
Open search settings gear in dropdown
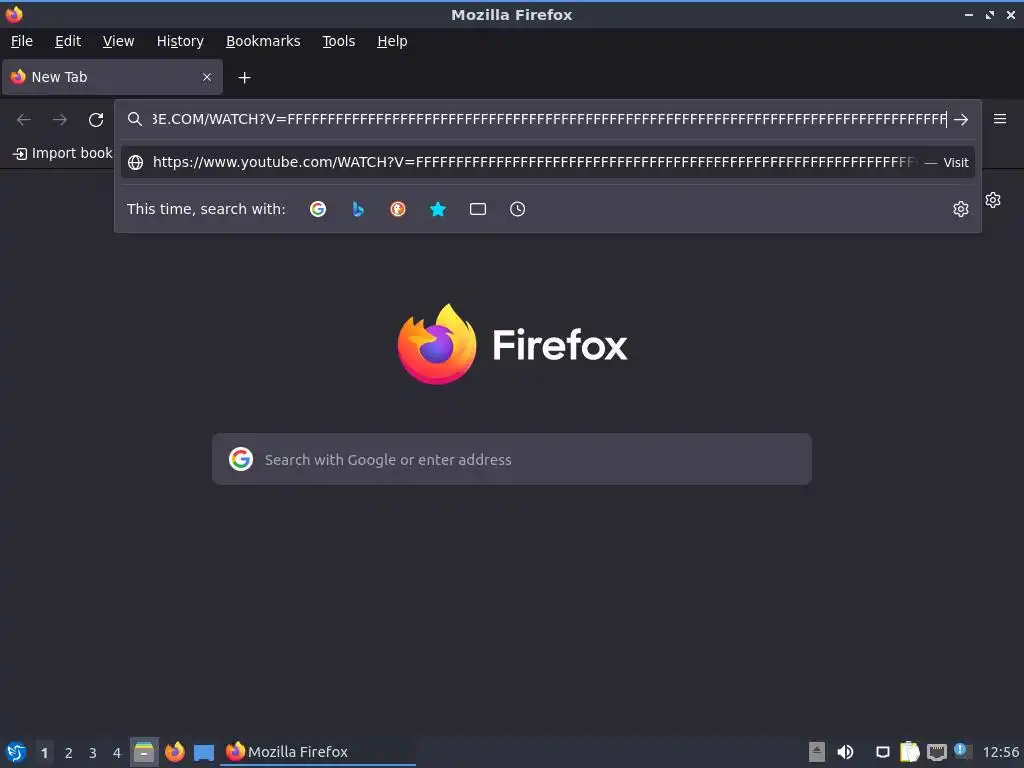pyautogui.click(x=960, y=209)
